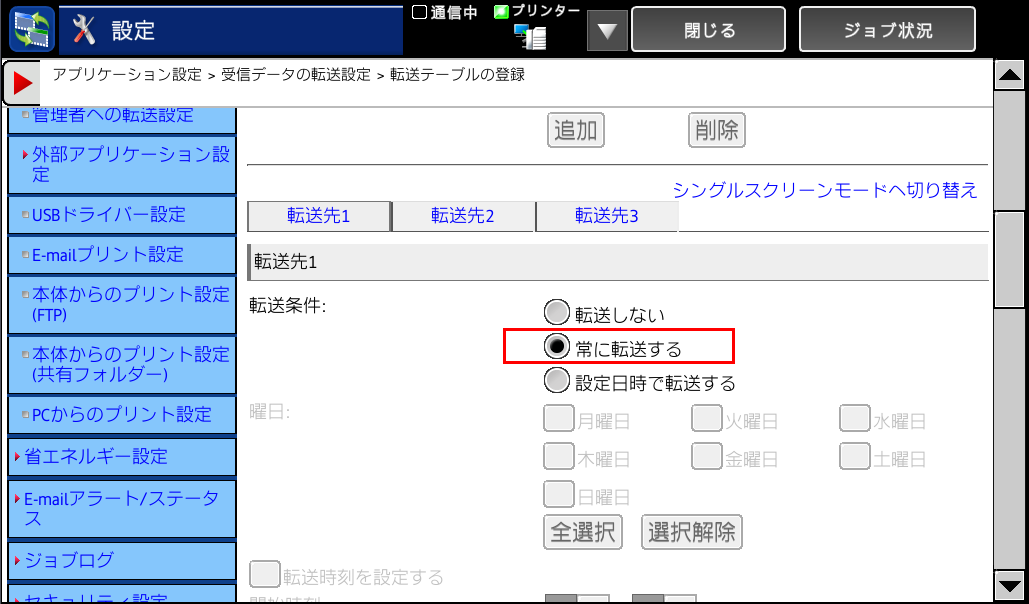Click シングルスクリーンモードへ切り替え link
Screen dimensions: 1029x604
pos(825,190)
